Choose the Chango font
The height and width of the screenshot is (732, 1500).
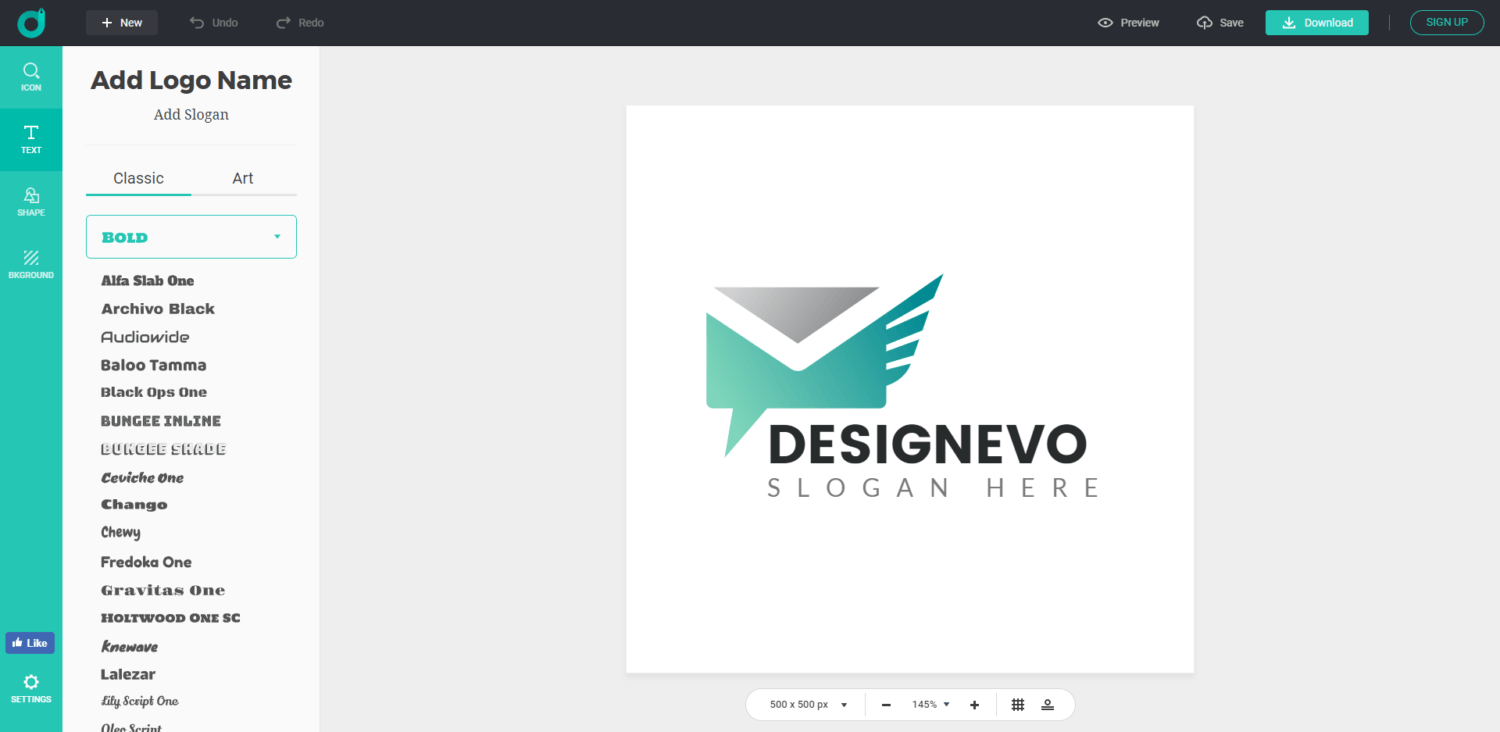coord(134,505)
